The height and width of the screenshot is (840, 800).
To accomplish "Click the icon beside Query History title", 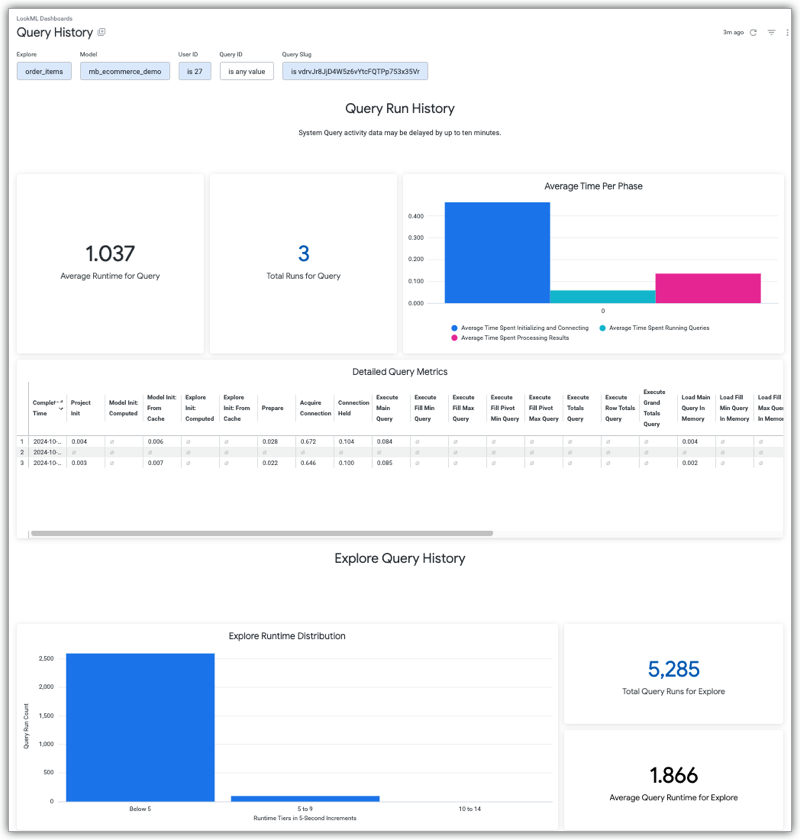I will click(102, 33).
